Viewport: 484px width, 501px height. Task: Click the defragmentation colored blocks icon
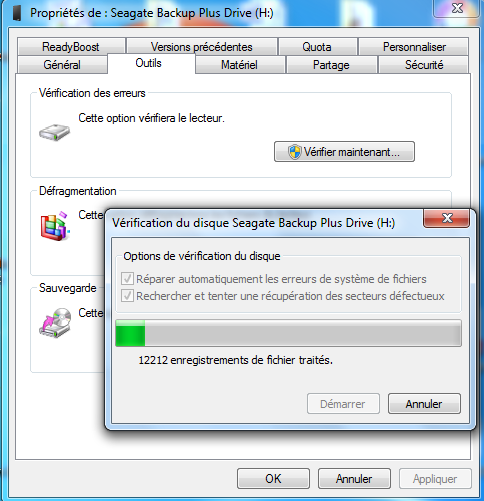[x=55, y=226]
